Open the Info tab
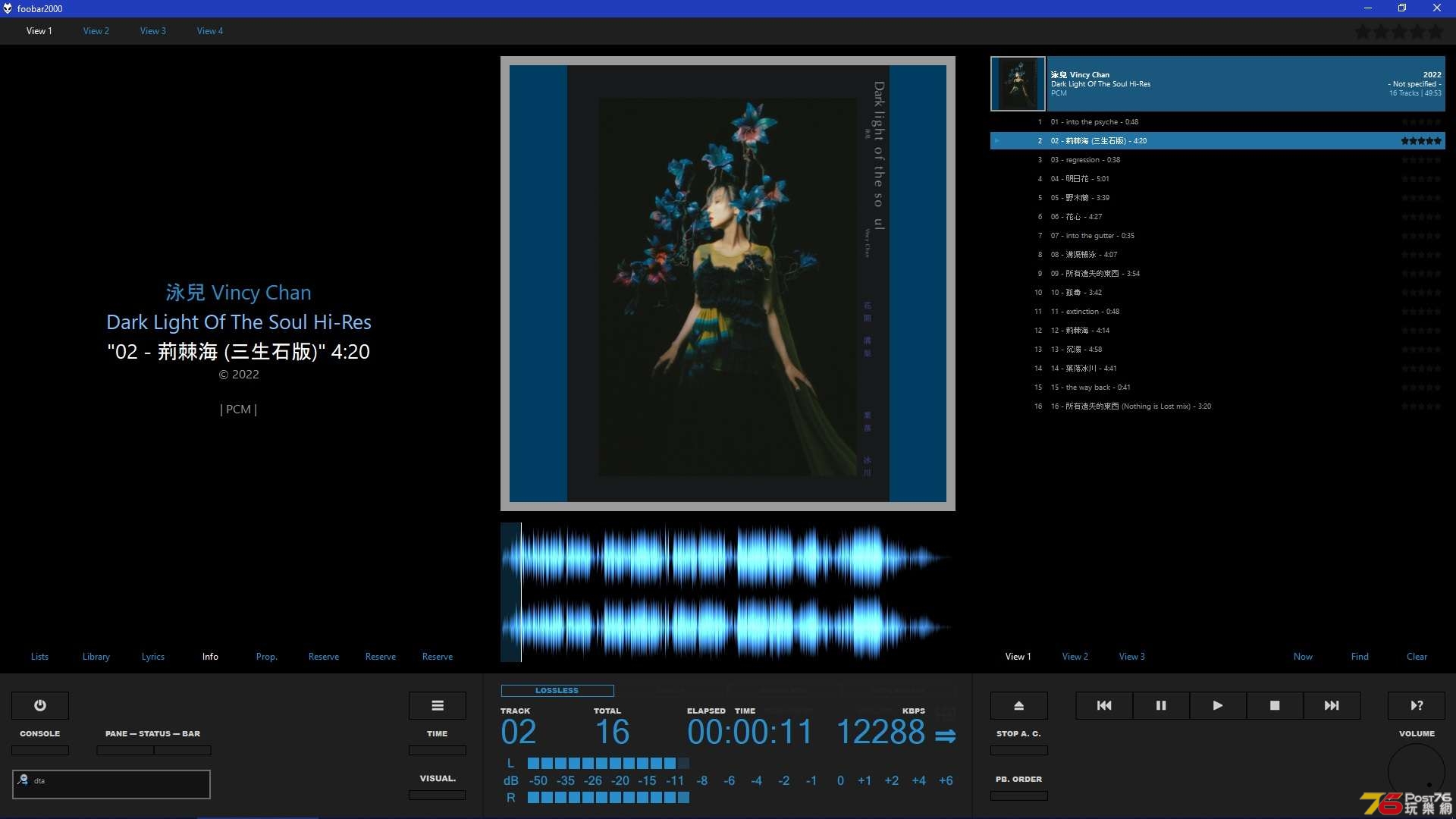The height and width of the screenshot is (819, 1456). pyautogui.click(x=210, y=657)
